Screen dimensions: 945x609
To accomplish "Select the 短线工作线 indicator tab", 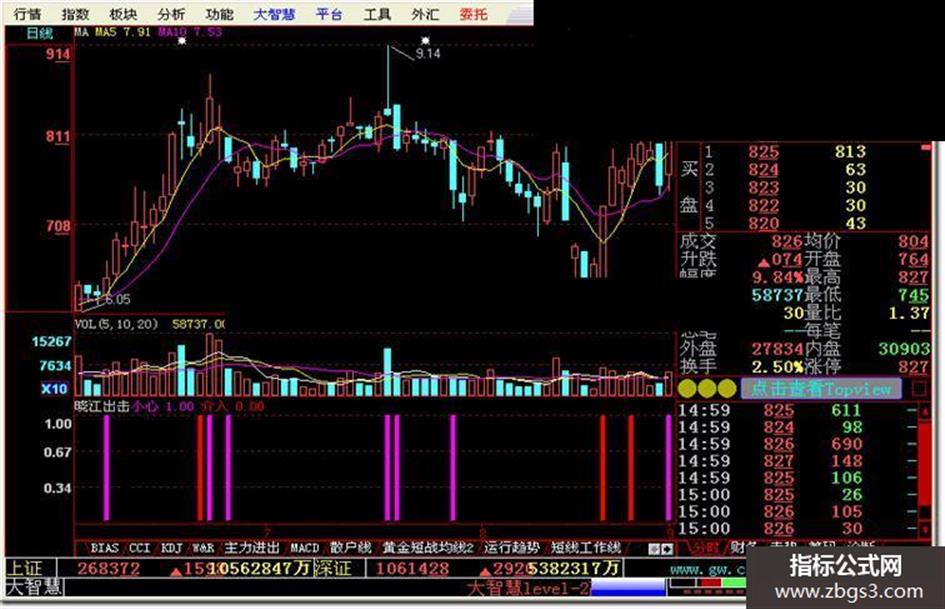I will (586, 547).
